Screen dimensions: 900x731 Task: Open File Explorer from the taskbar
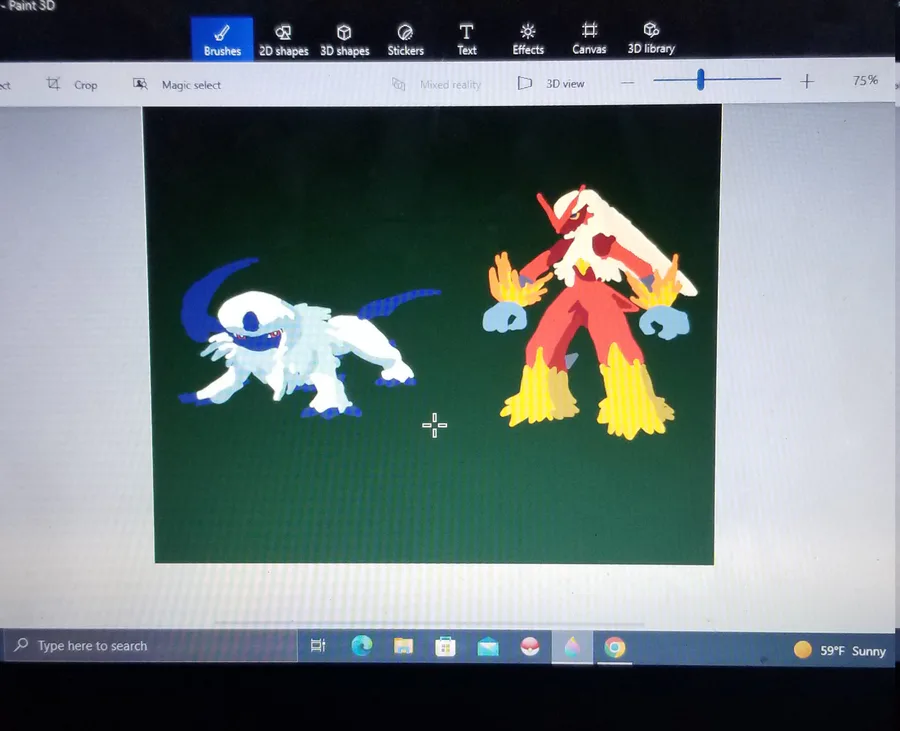pyautogui.click(x=404, y=647)
